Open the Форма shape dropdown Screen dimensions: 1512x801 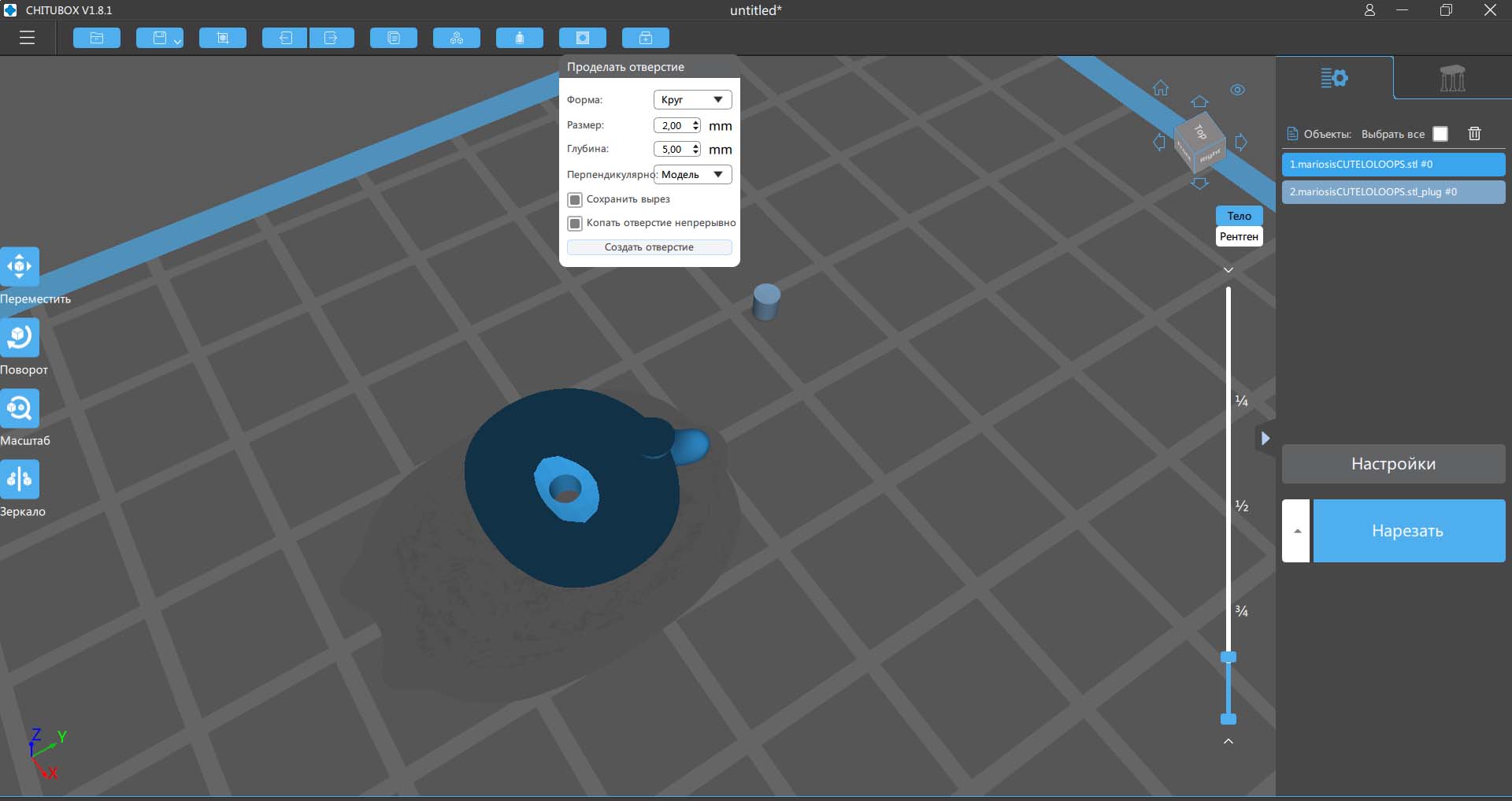click(x=692, y=100)
